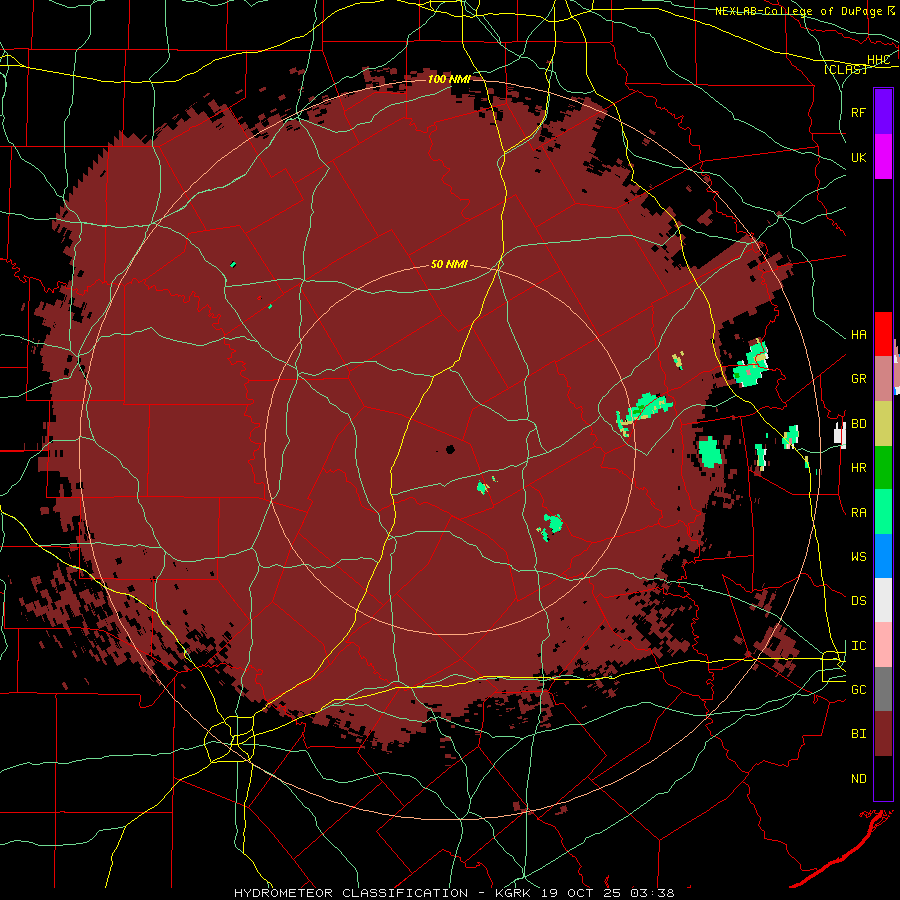Click the NEXLAB-College of DuPage header text

(800, 11)
